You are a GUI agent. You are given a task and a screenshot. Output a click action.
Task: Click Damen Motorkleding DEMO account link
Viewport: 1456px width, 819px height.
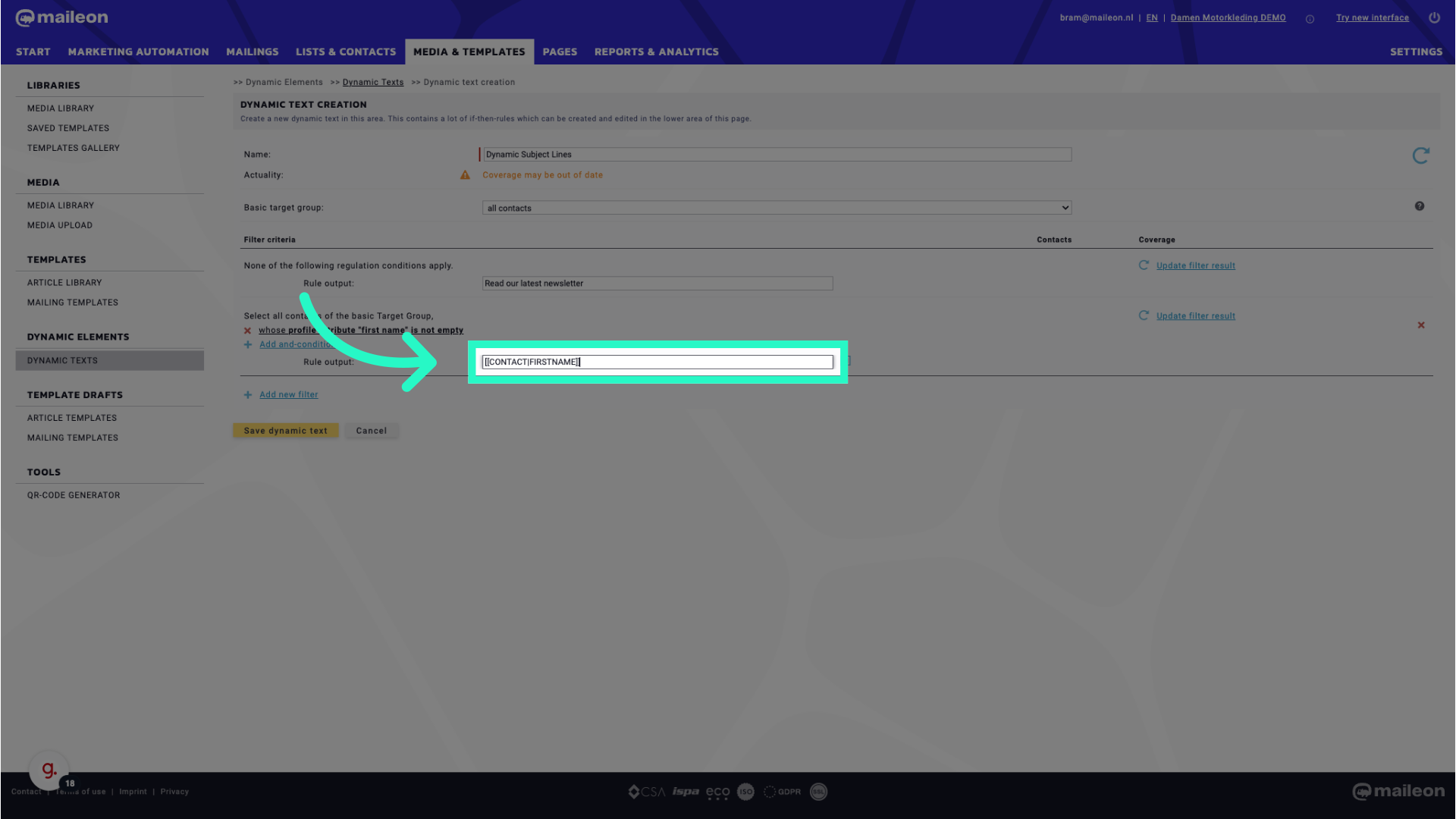[1228, 17]
